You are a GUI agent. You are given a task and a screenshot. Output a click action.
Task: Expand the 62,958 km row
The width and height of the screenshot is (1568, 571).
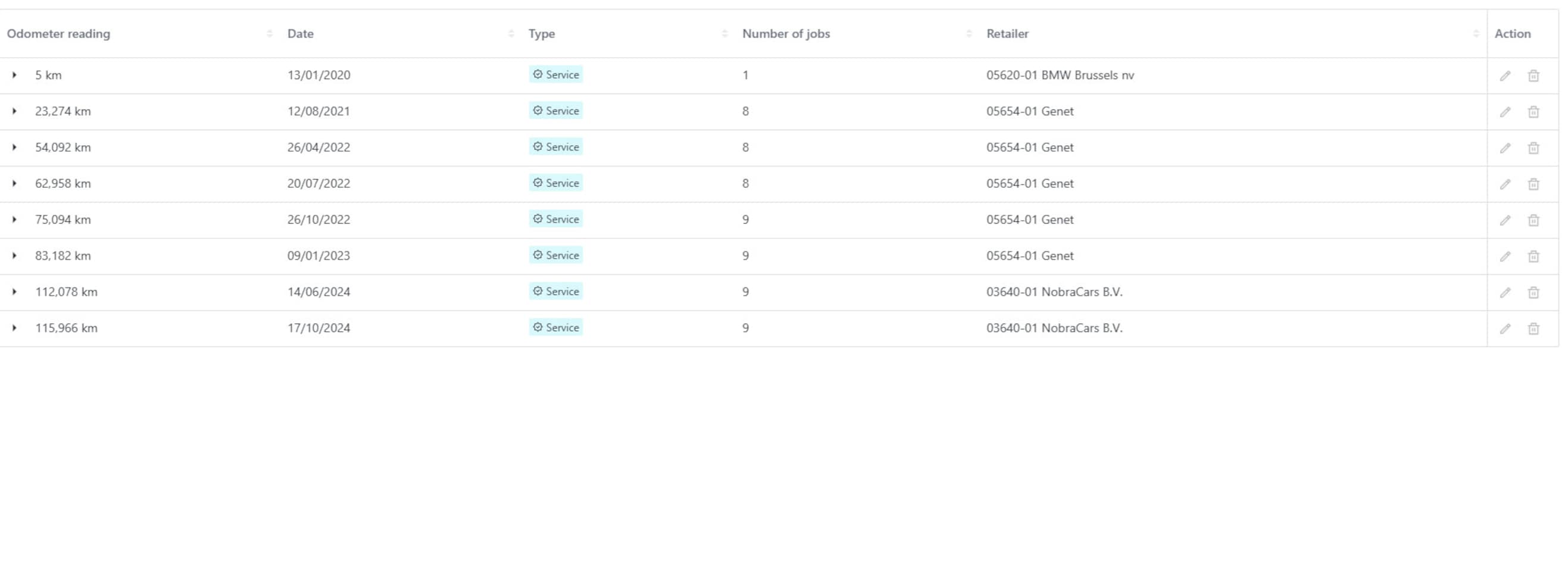coord(15,183)
